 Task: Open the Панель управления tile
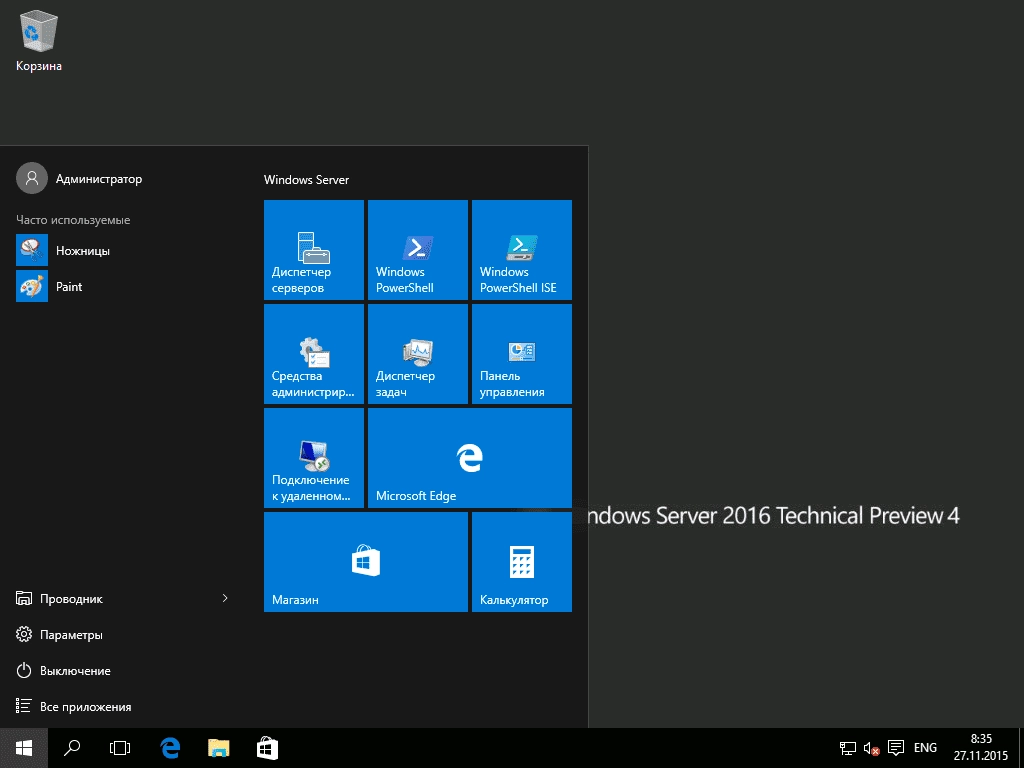point(522,353)
